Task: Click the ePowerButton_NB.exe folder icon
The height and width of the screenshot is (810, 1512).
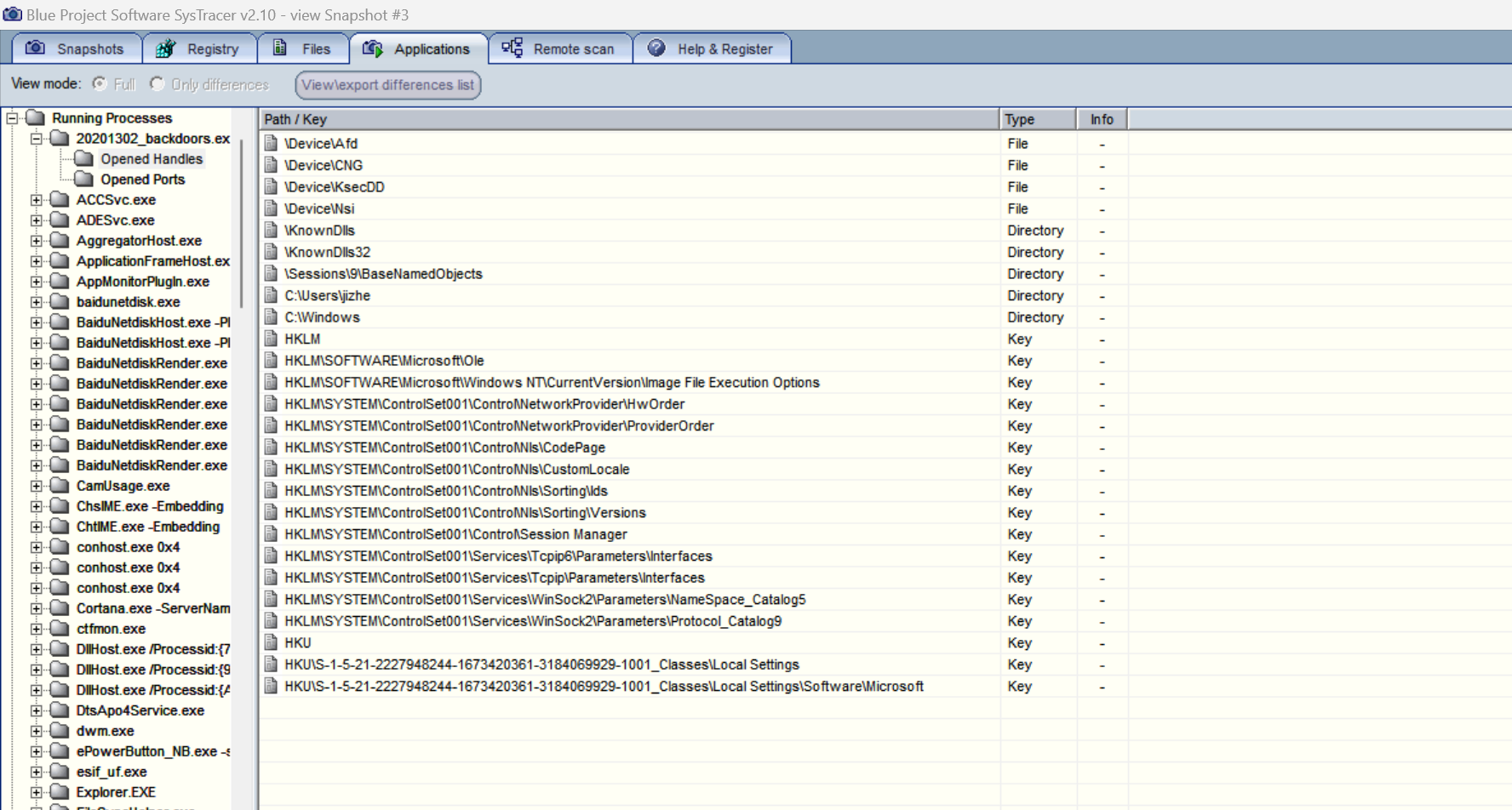Action: point(60,750)
